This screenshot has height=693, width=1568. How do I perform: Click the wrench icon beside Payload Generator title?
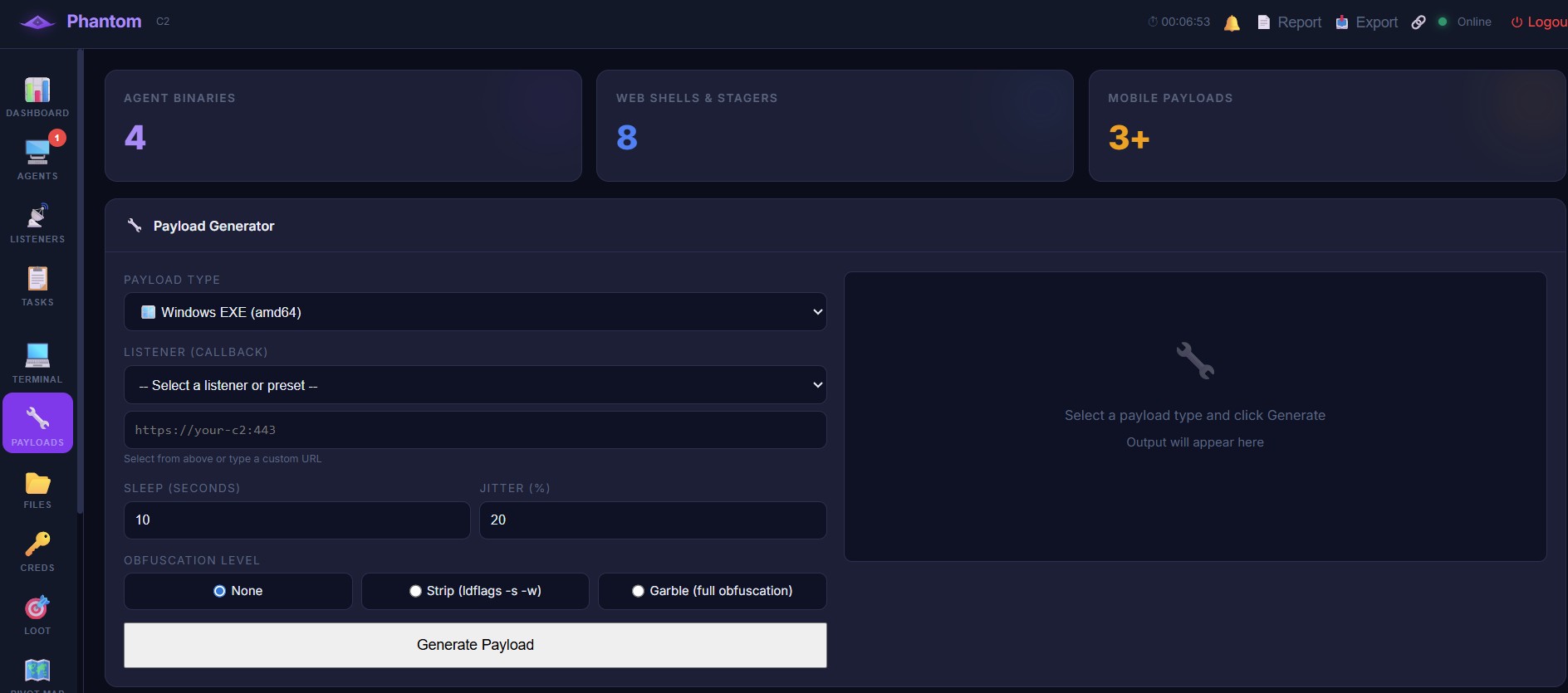click(135, 225)
